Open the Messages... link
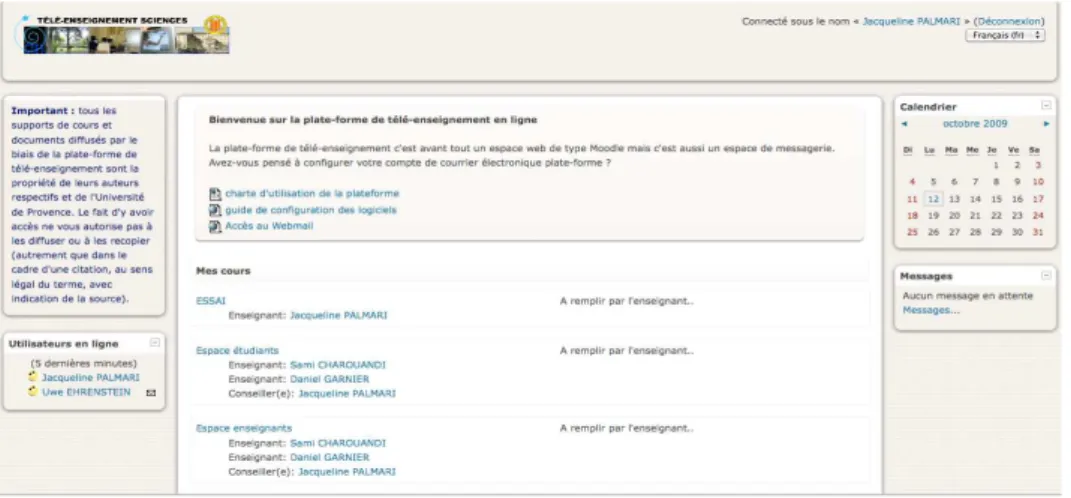1071x498 pixels. coord(931,310)
